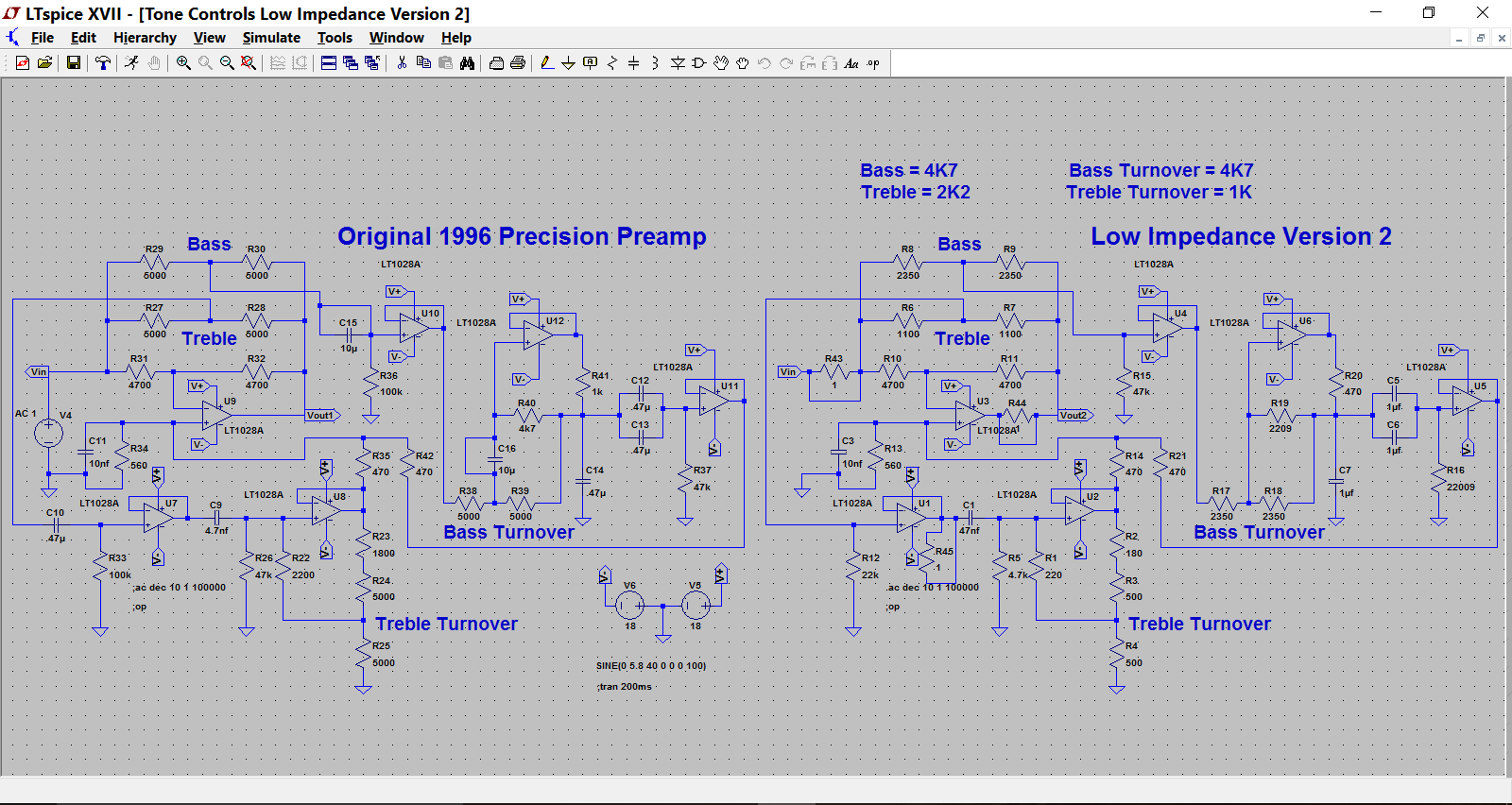
Task: Open Find with the binoculars icon
Action: [467, 63]
